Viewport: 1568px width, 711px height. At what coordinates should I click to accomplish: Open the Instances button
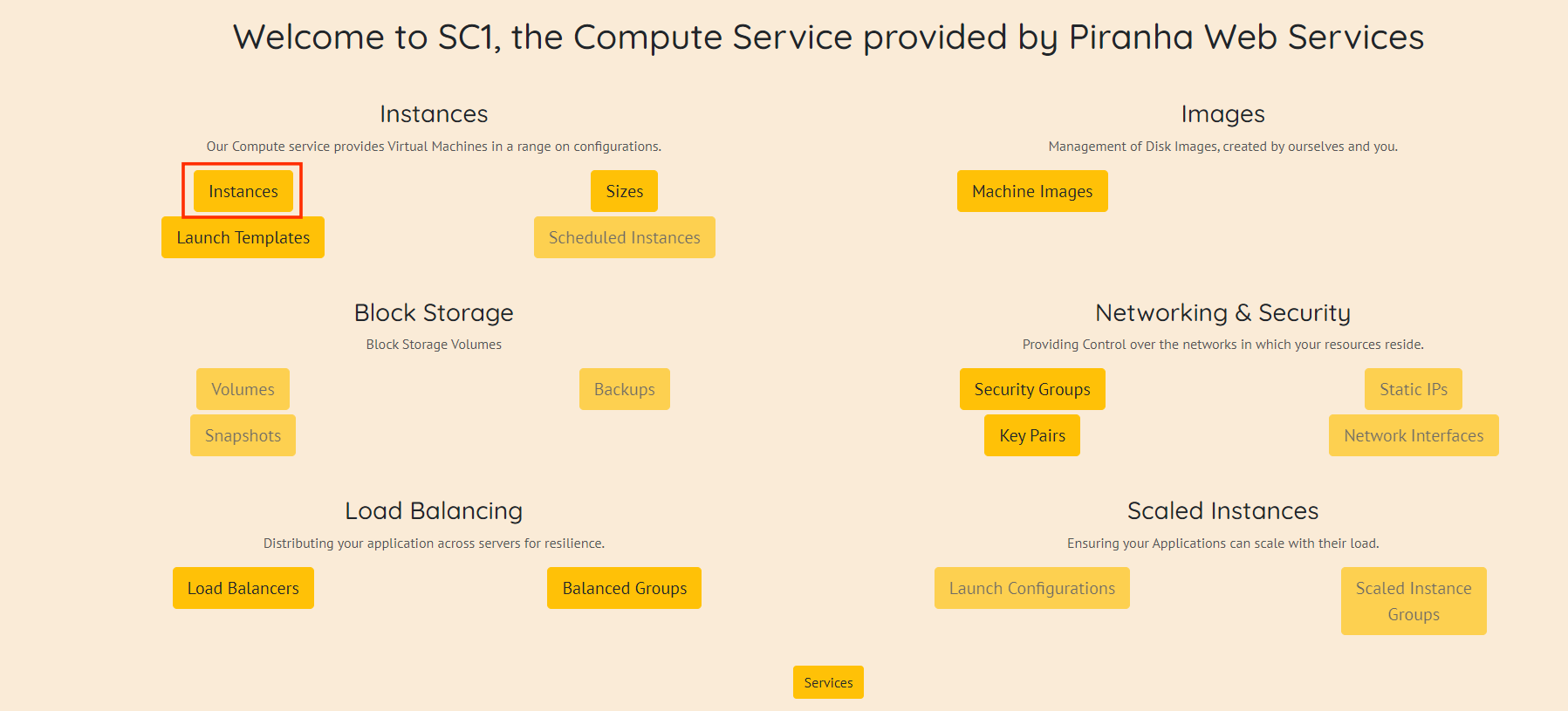tap(243, 191)
